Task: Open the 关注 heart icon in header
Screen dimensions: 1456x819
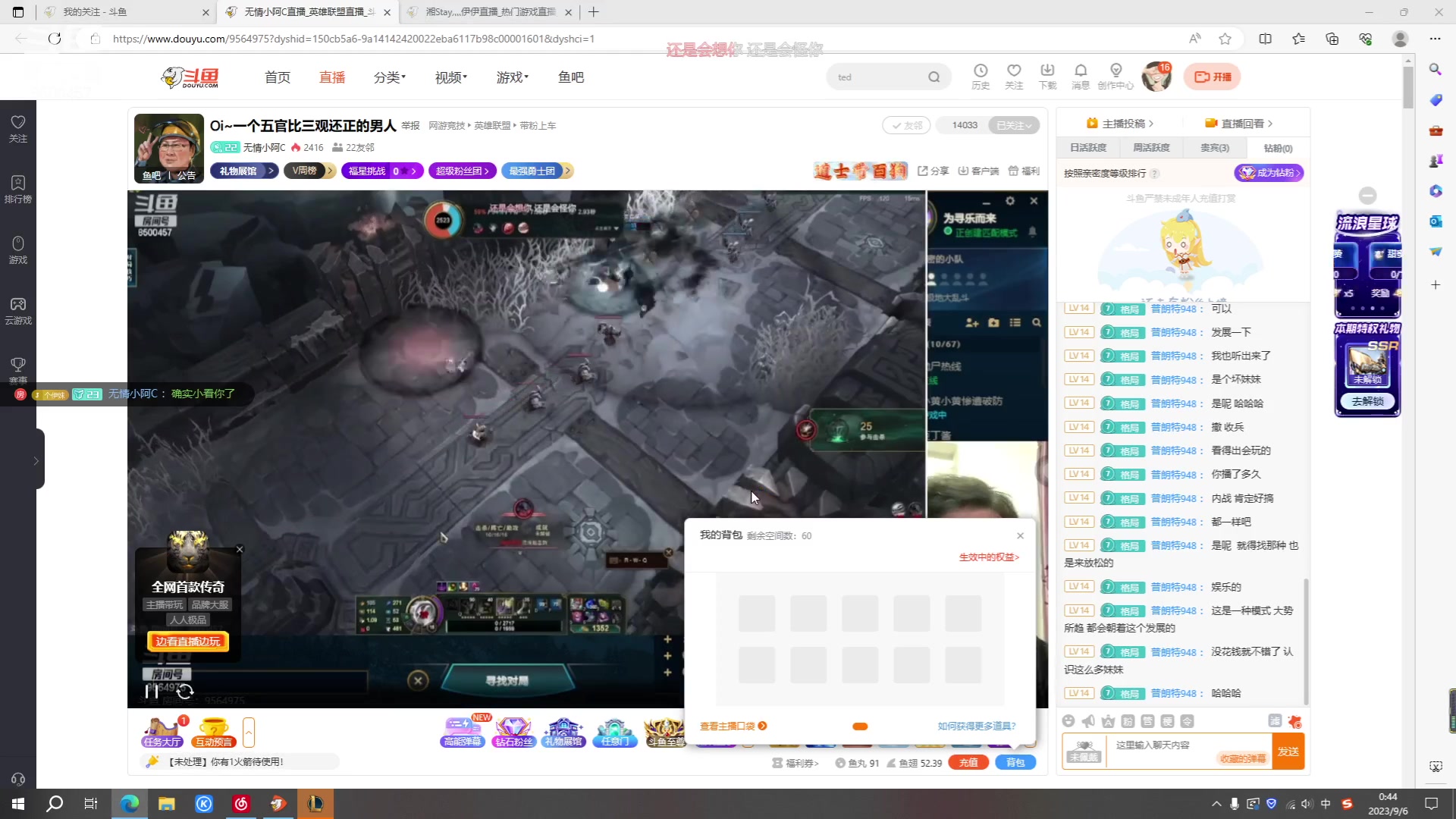Action: tap(1014, 76)
